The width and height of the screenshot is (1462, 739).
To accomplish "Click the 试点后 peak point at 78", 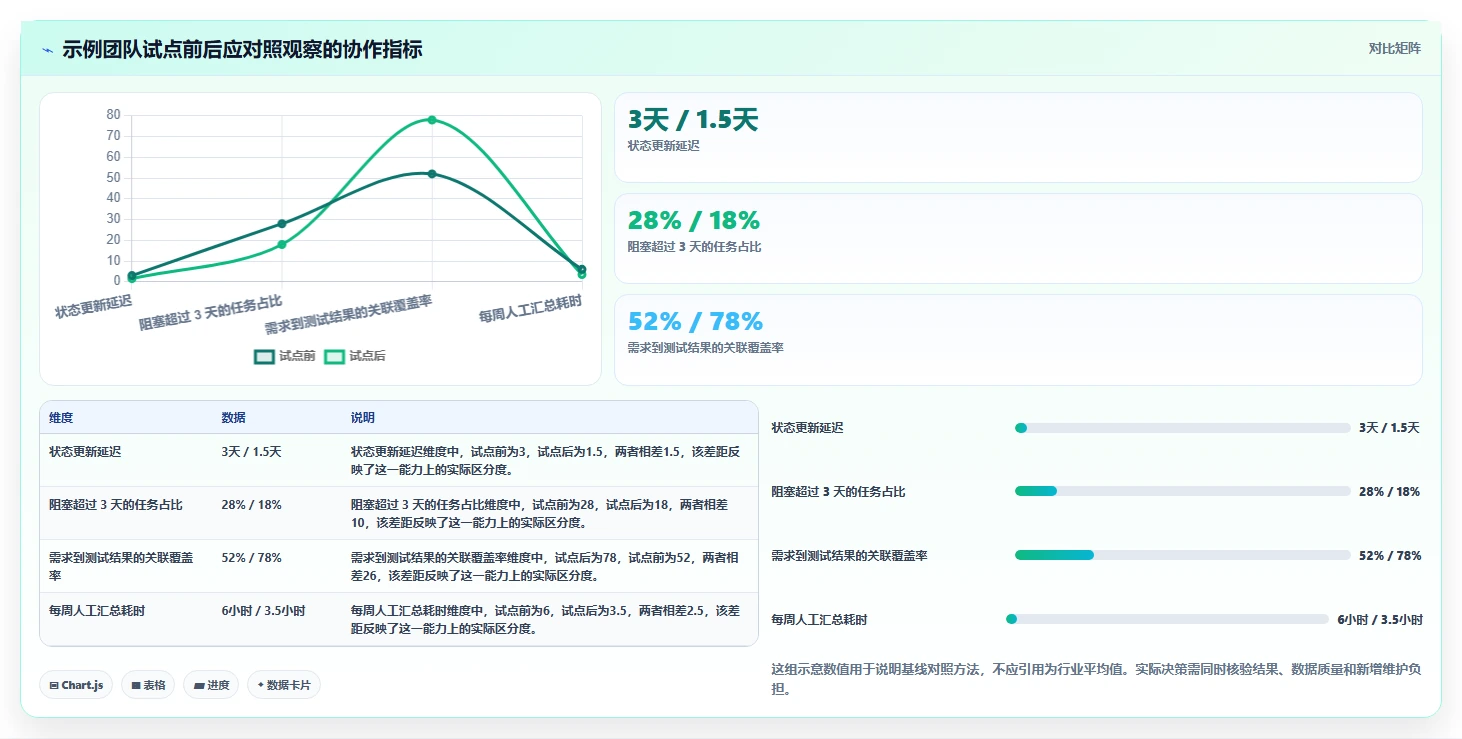I will [432, 119].
